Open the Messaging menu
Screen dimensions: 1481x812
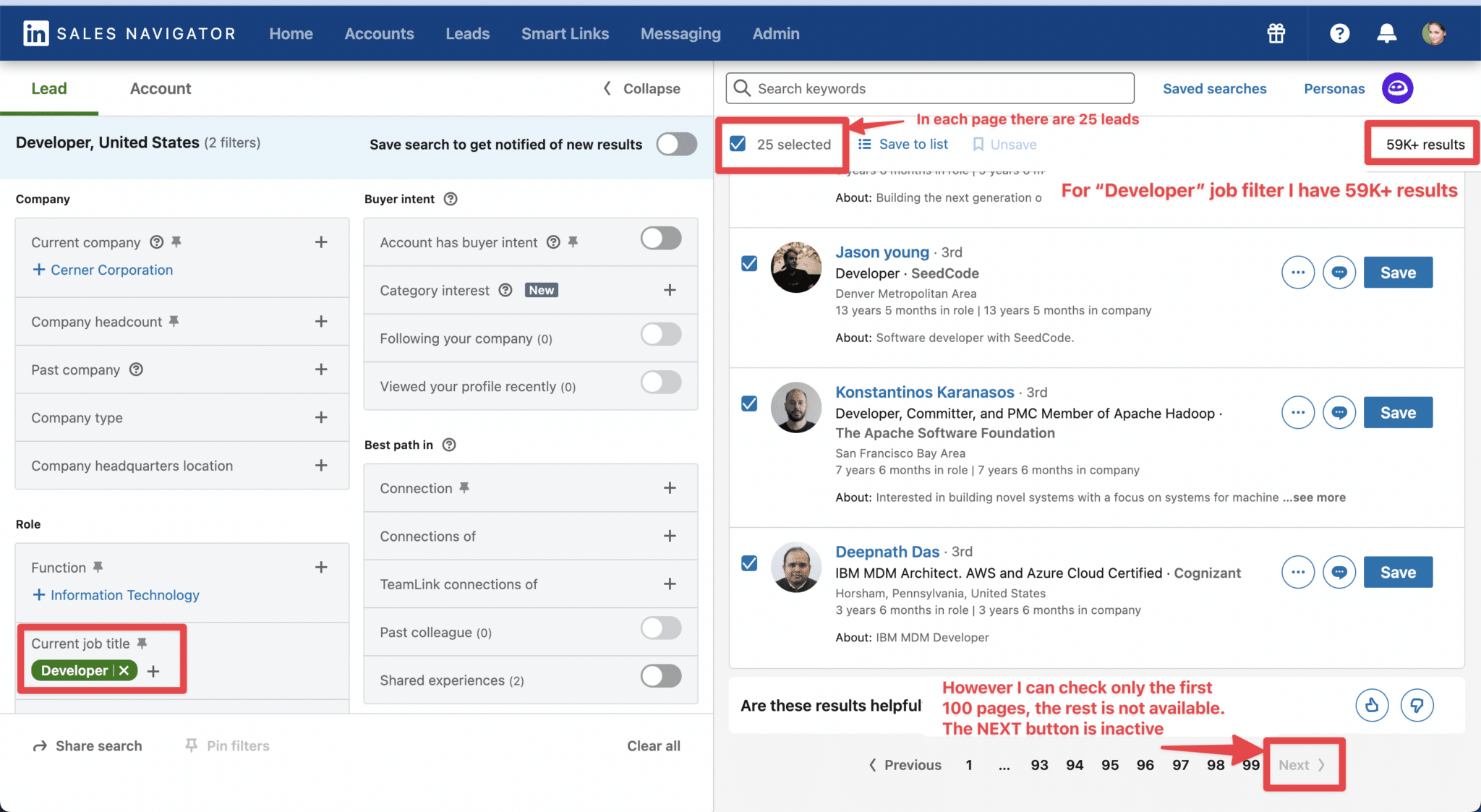point(680,33)
